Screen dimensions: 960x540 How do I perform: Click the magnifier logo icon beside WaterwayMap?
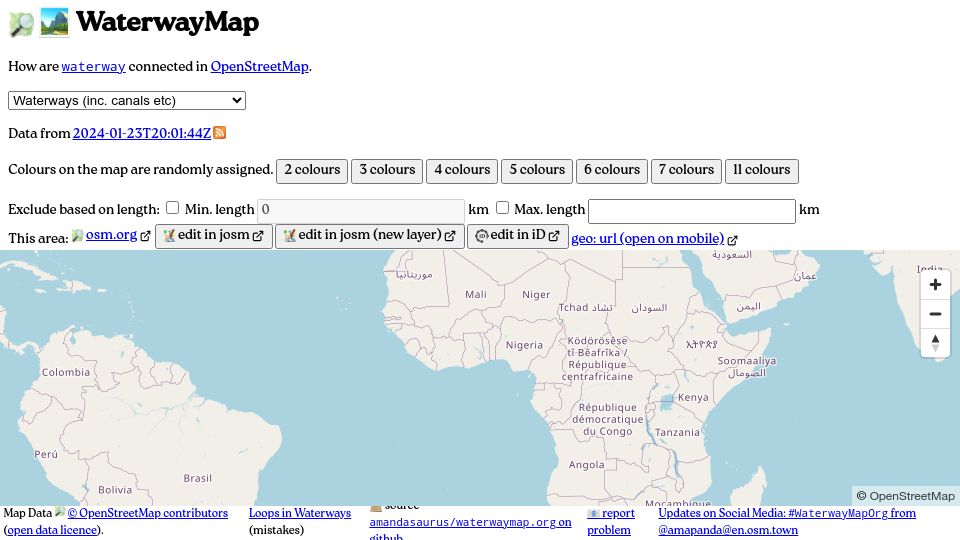pyautogui.click(x=21, y=23)
